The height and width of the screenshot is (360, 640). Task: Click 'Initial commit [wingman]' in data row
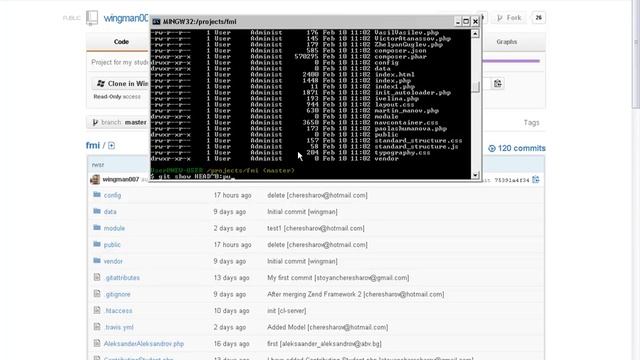[302, 212]
